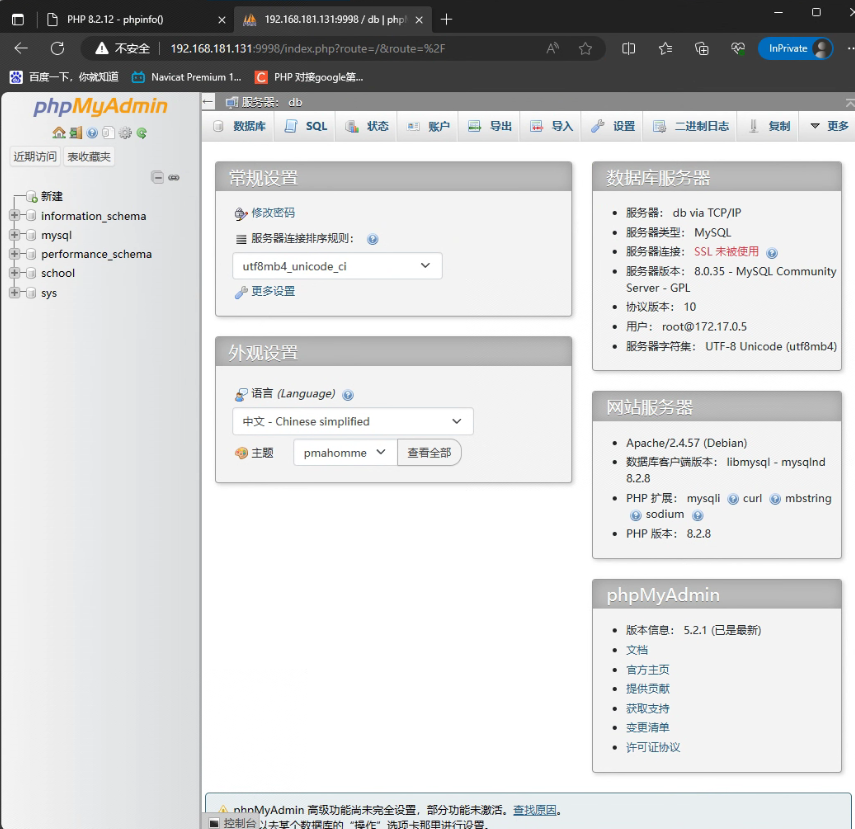Open the Edge Collections icon

point(702,49)
